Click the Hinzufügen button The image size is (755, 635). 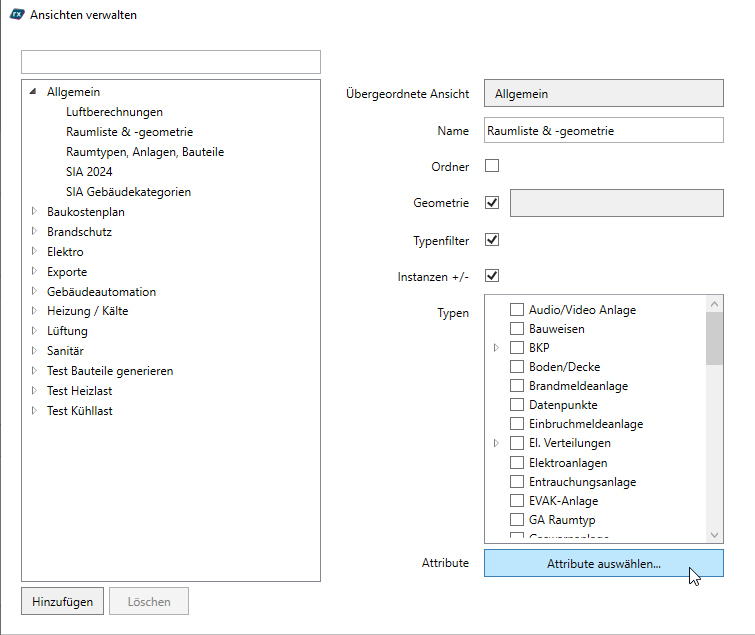tap(62, 602)
